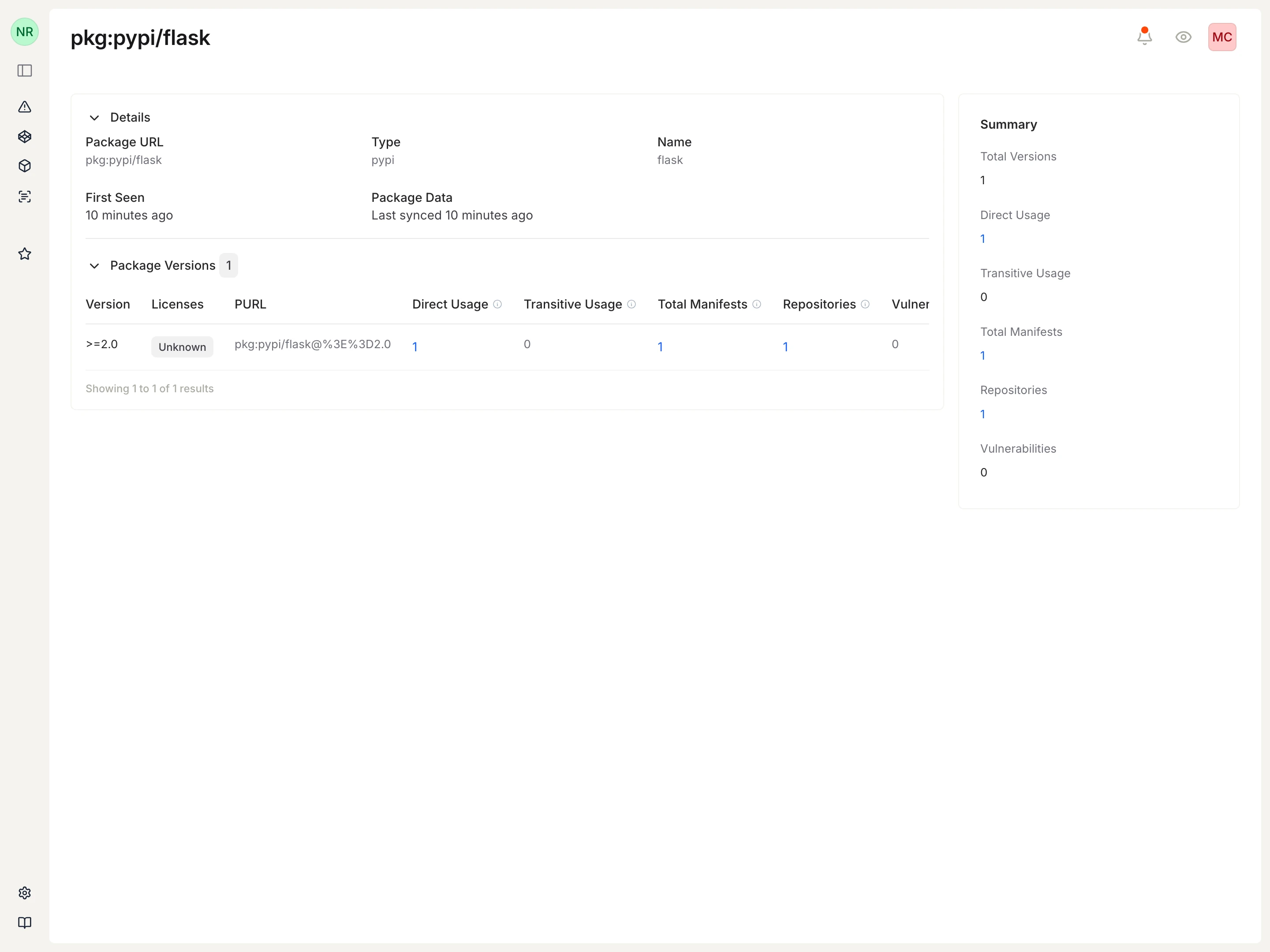Open Total Manifests link 1 in table row
Viewport: 1270px width, 952px height.
660,346
